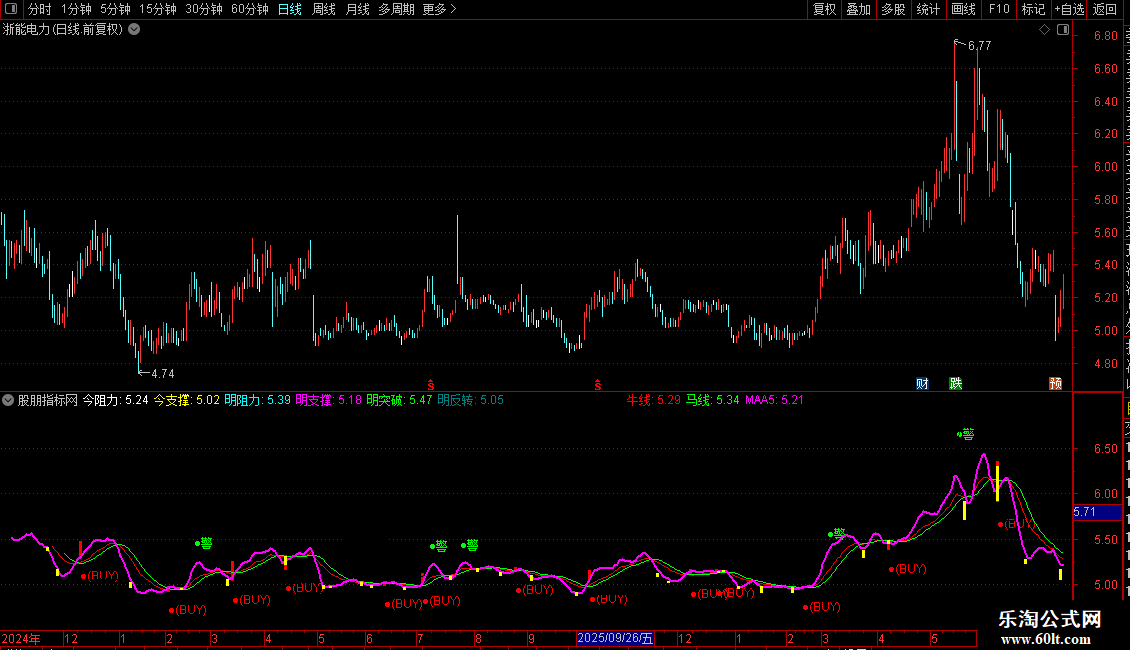
Task: Click the 2024年 label on the timeline
Action: pyautogui.click(x=21, y=638)
